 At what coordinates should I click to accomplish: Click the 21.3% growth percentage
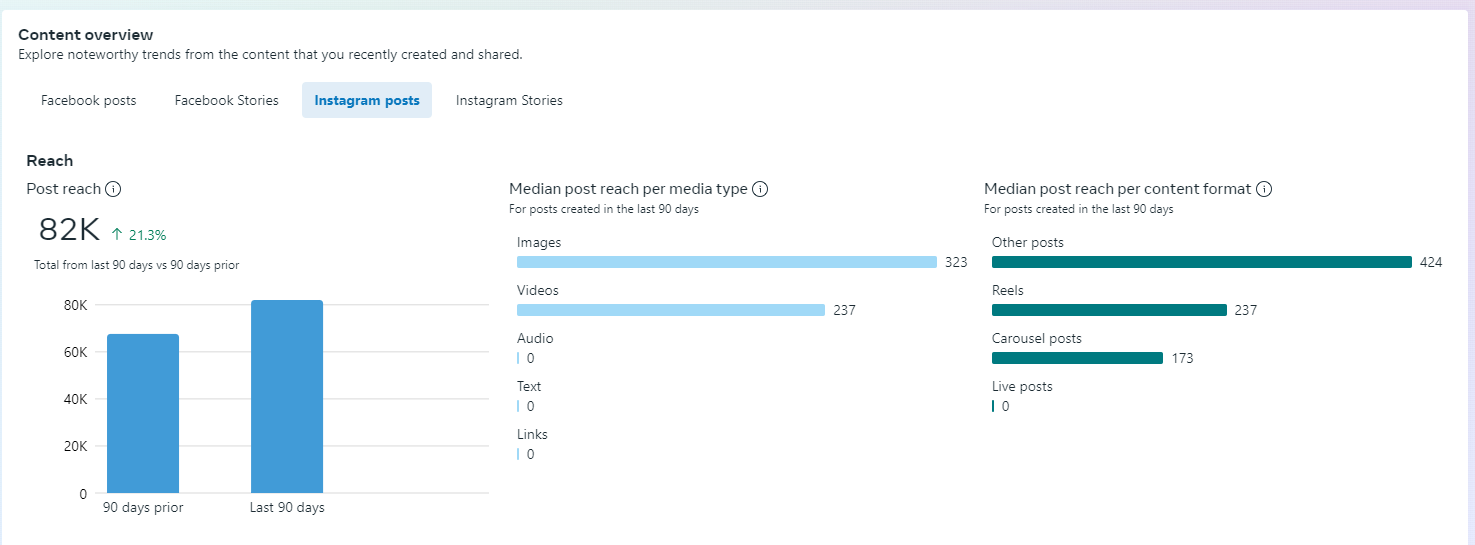tap(147, 235)
